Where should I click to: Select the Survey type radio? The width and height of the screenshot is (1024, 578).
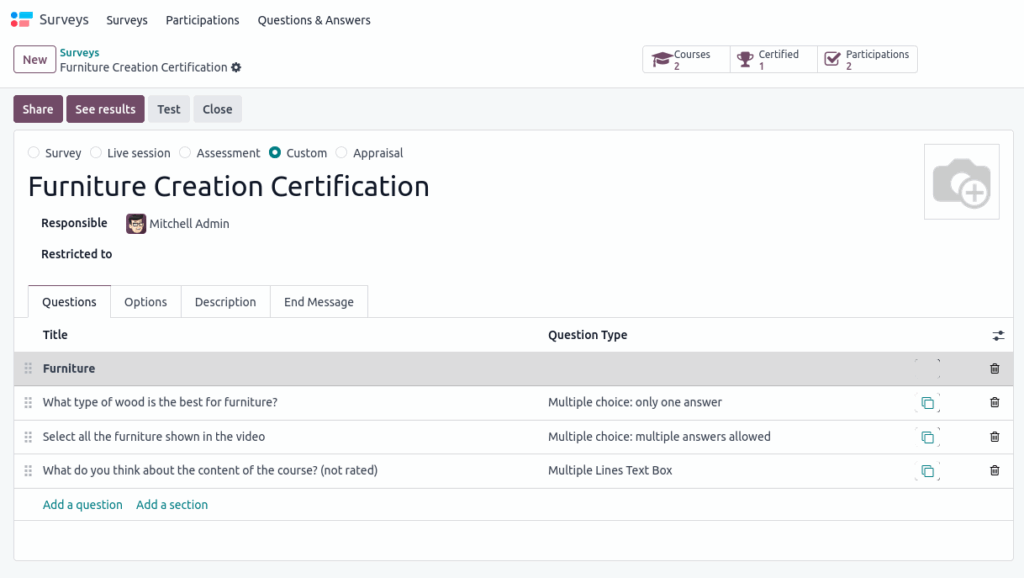(x=34, y=153)
